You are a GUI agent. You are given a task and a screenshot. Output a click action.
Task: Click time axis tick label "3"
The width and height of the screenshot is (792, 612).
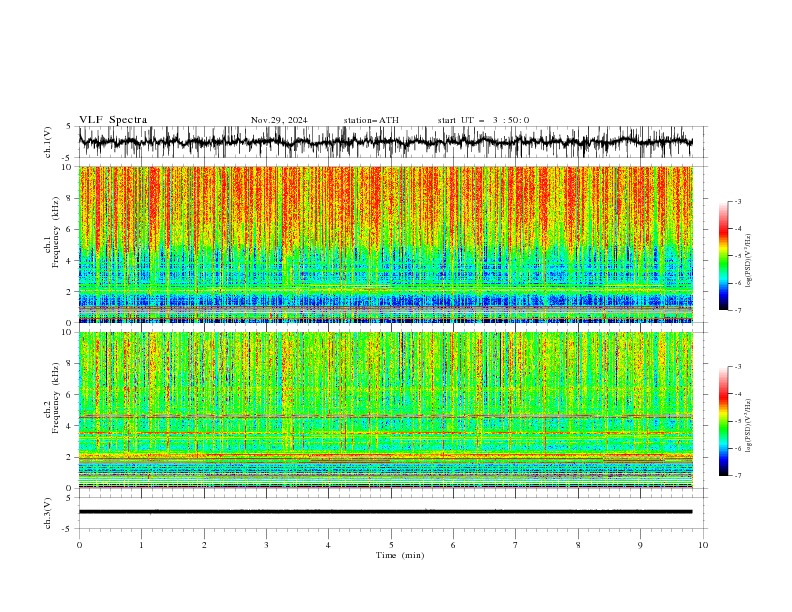pos(266,545)
